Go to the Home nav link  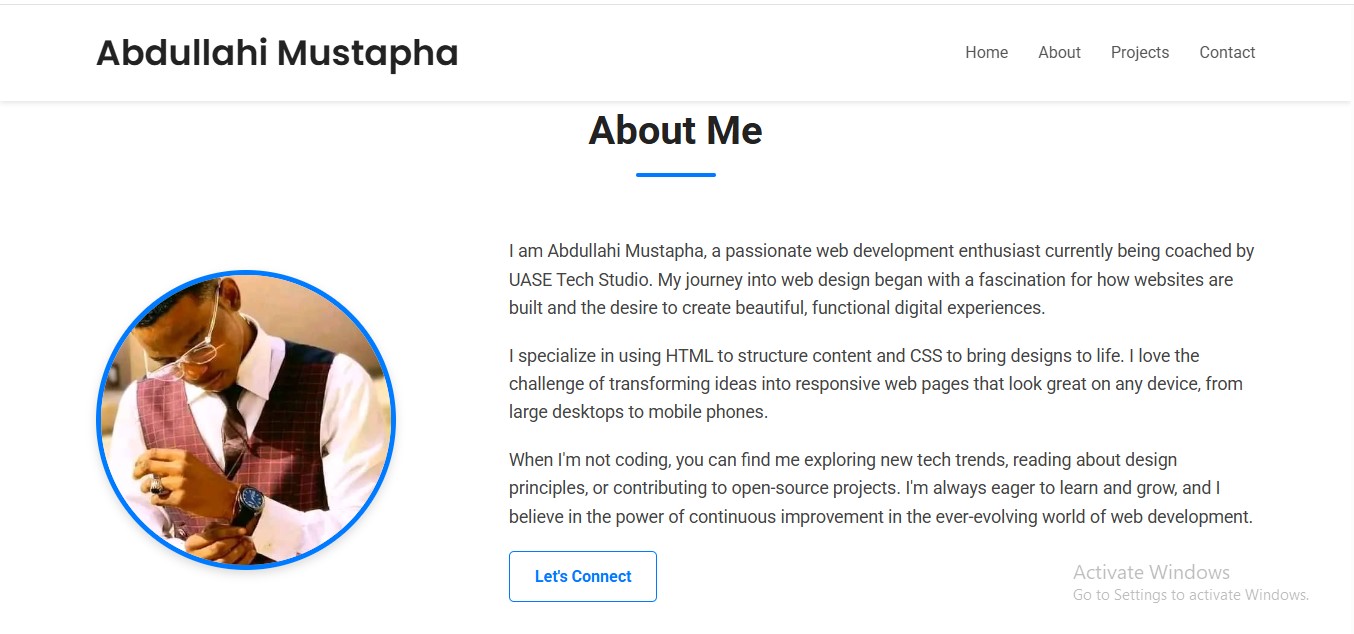pos(986,53)
